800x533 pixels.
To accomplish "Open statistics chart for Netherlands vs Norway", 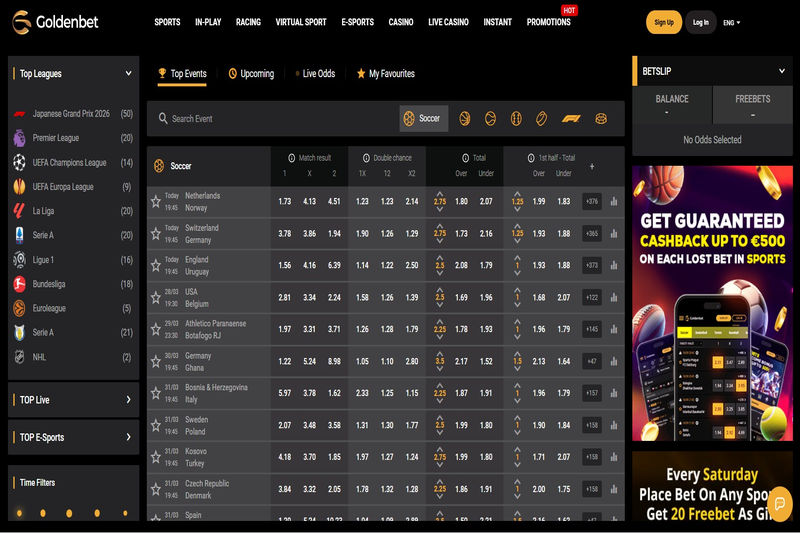I will (x=614, y=201).
